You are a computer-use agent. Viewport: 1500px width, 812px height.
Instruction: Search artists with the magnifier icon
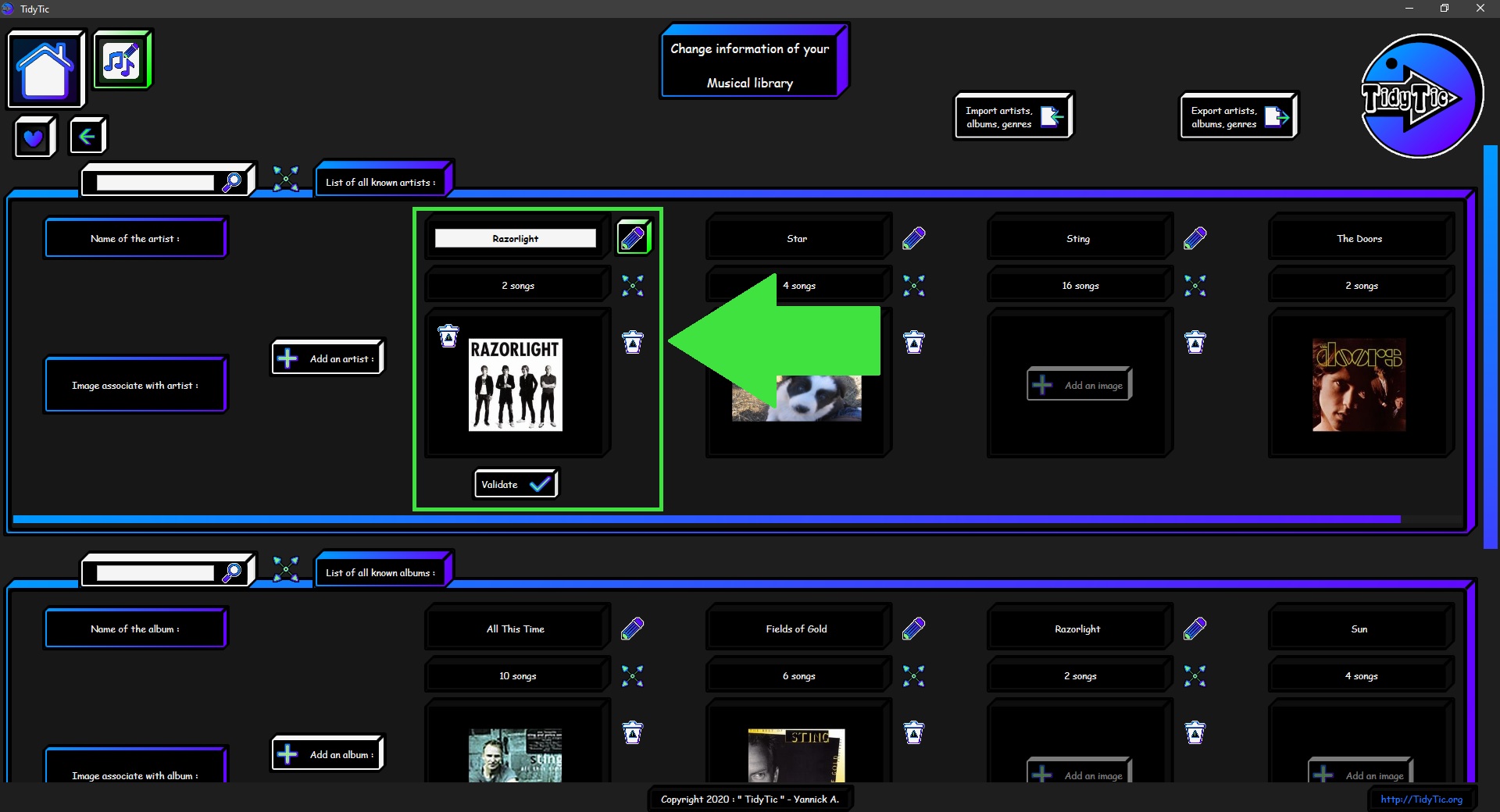[x=232, y=182]
